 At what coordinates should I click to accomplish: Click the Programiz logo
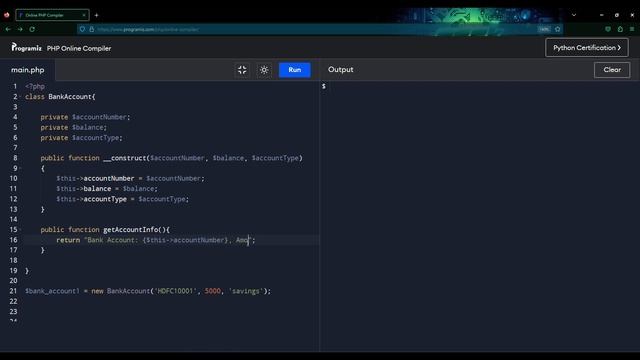pyautogui.click(x=27, y=48)
